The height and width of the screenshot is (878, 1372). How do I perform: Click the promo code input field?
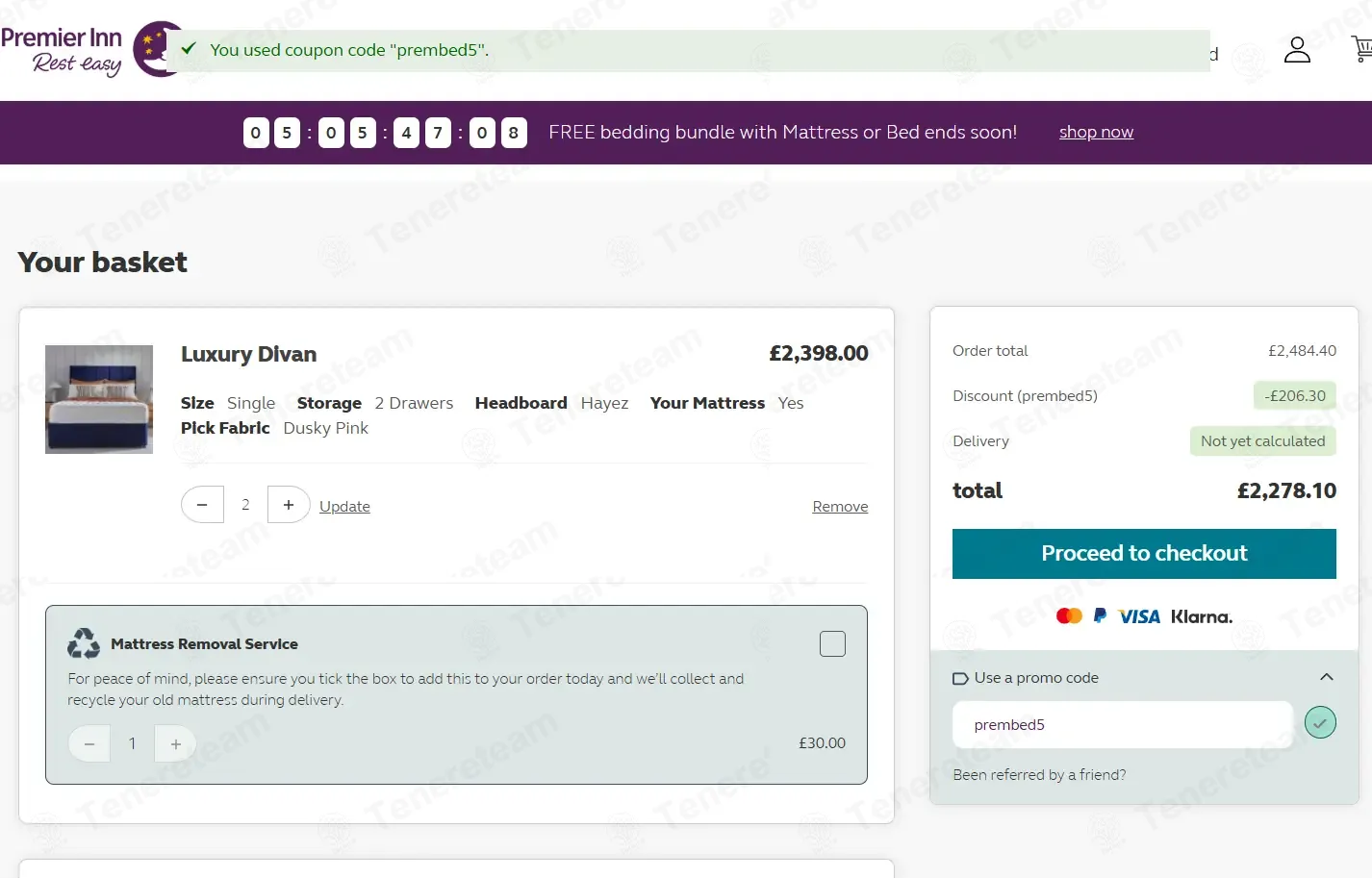1122,724
